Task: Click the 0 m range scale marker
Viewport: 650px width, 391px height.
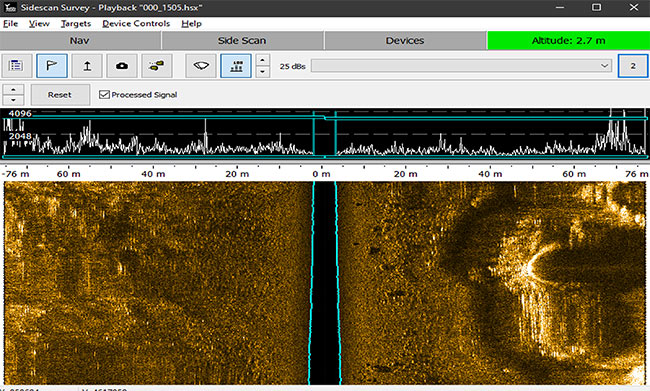Action: pos(321,174)
